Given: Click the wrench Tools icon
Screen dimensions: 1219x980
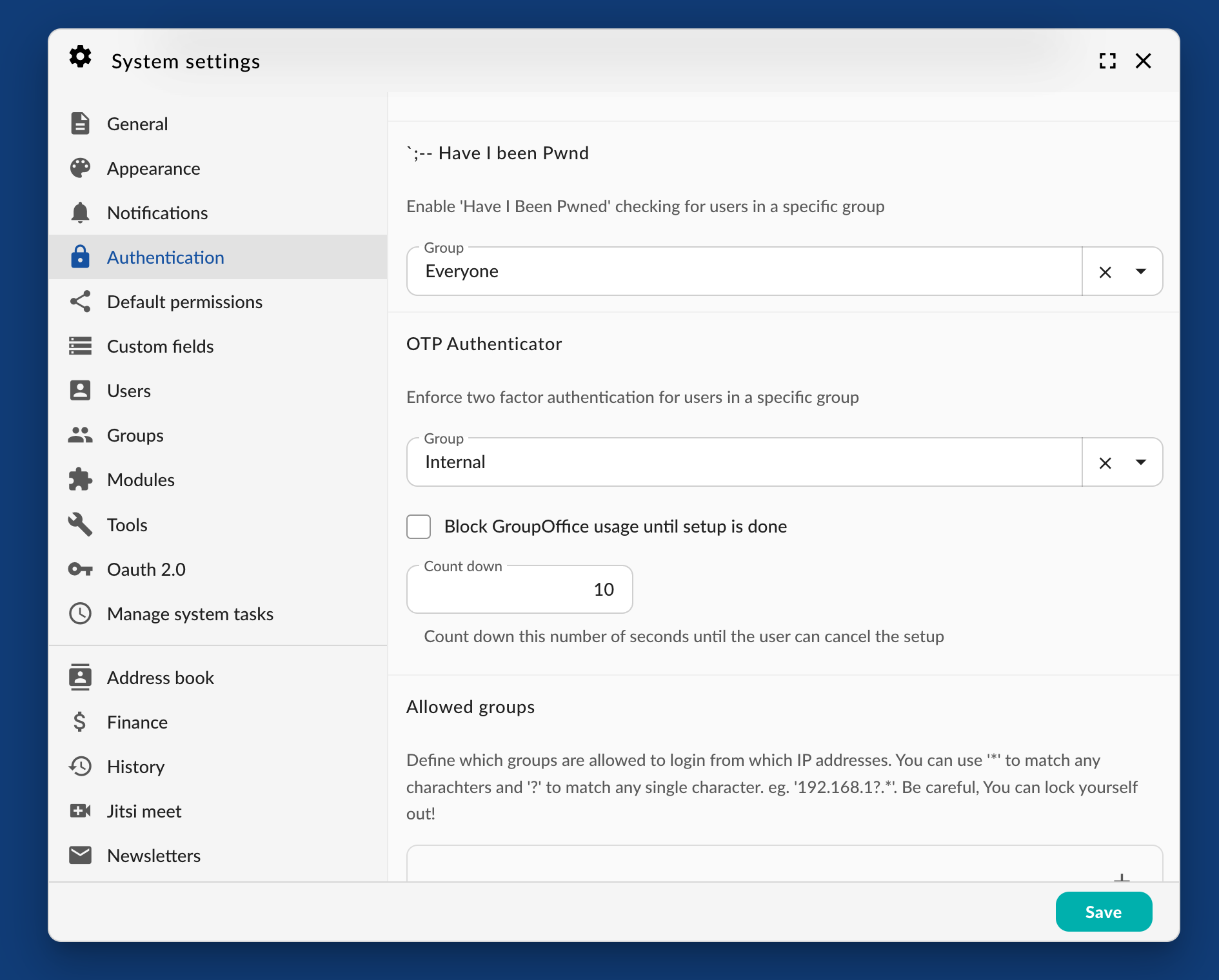Looking at the screenshot, I should 80,524.
